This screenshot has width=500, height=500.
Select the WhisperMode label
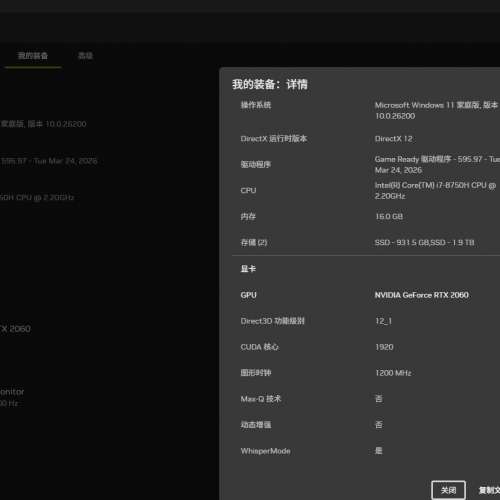pos(265,451)
